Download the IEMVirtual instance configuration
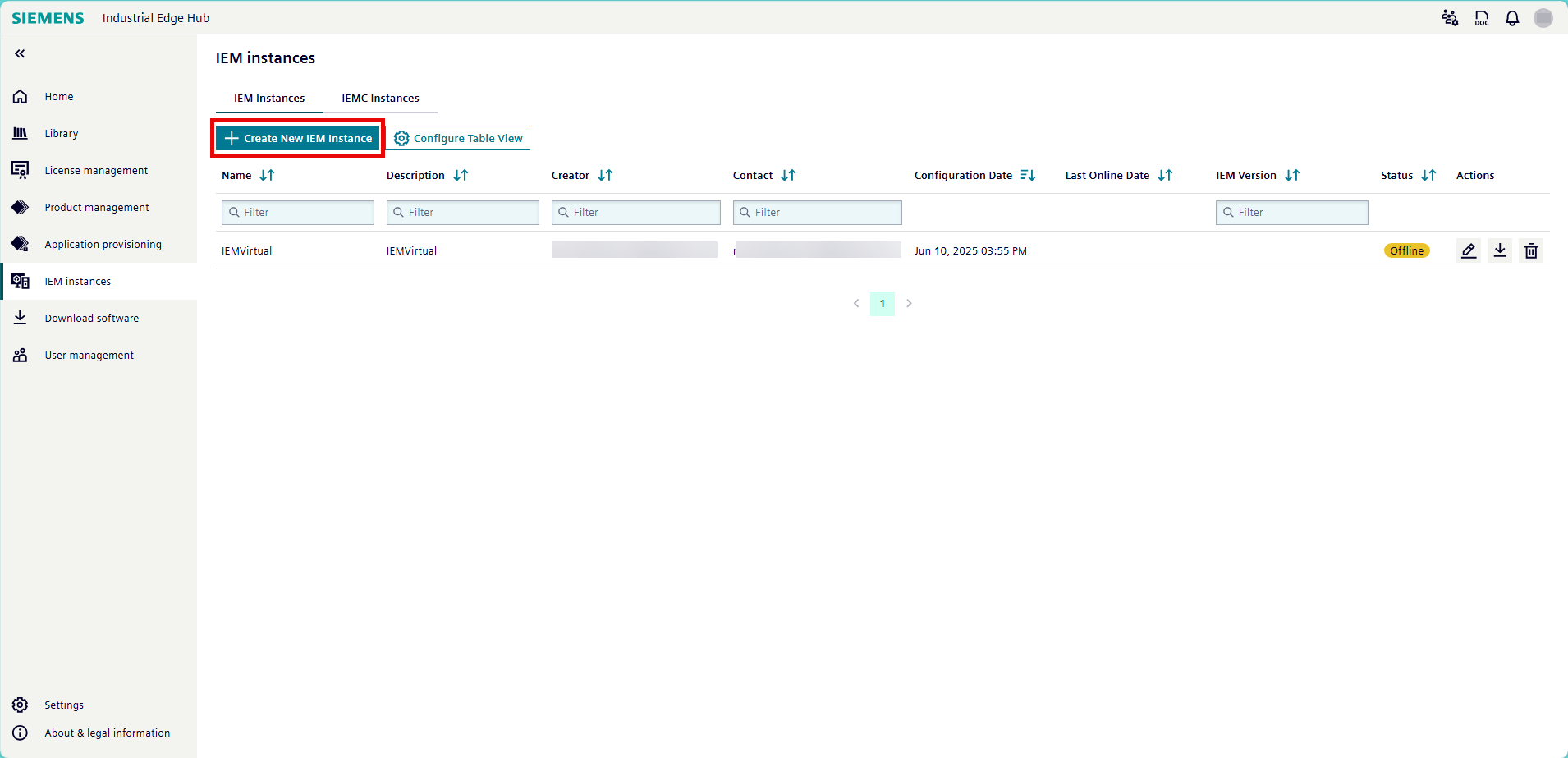The height and width of the screenshot is (758, 1568). 1499,250
